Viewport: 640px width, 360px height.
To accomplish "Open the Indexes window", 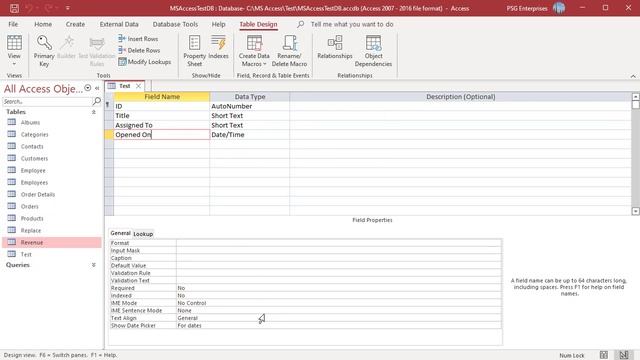I will tap(218, 47).
